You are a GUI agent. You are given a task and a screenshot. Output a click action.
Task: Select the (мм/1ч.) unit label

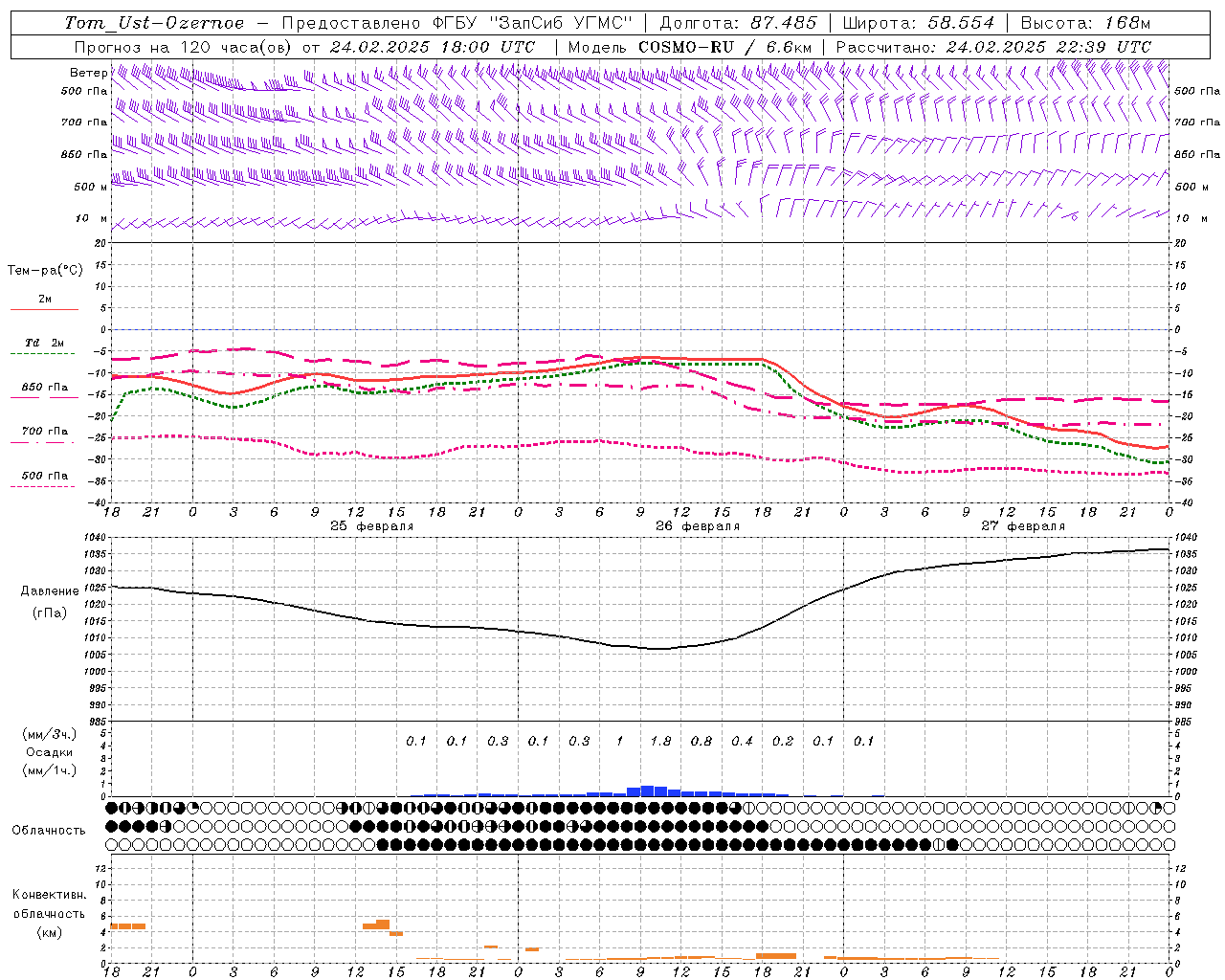pos(49,769)
